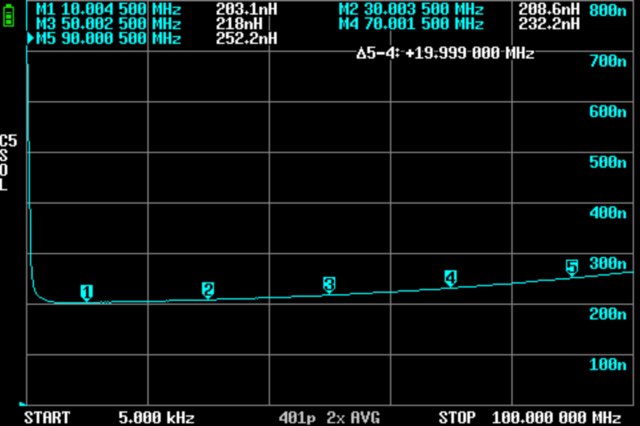Click the 252.2nH value of marker 5

[246, 38]
